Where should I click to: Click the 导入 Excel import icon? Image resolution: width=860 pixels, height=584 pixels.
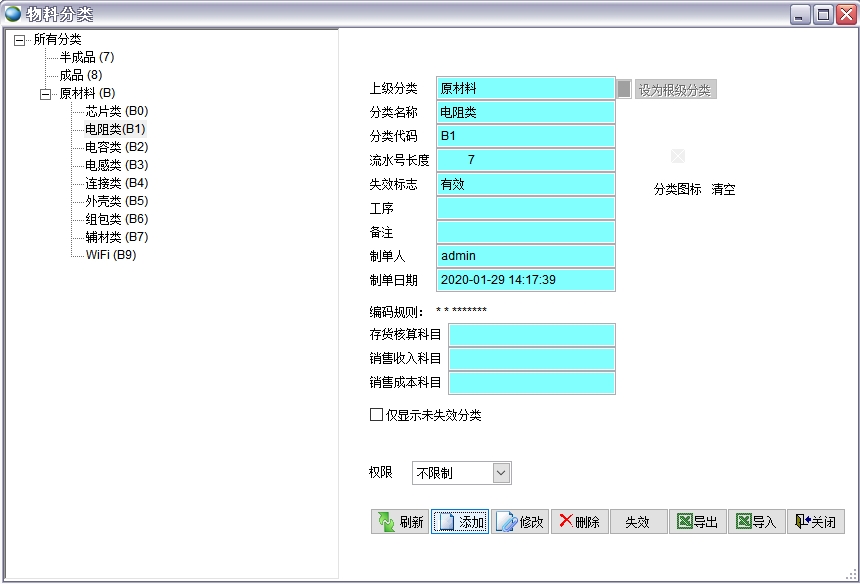pyautogui.click(x=743, y=521)
